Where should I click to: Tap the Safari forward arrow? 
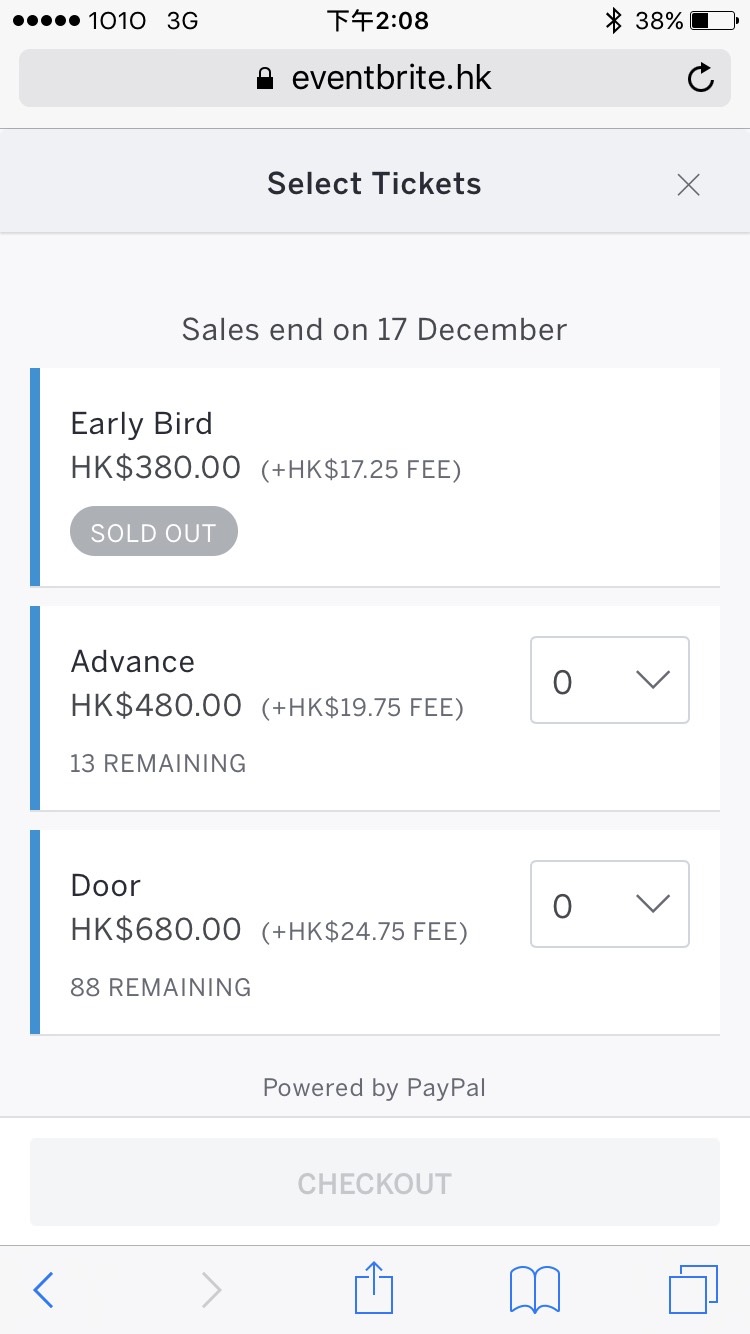211,1290
